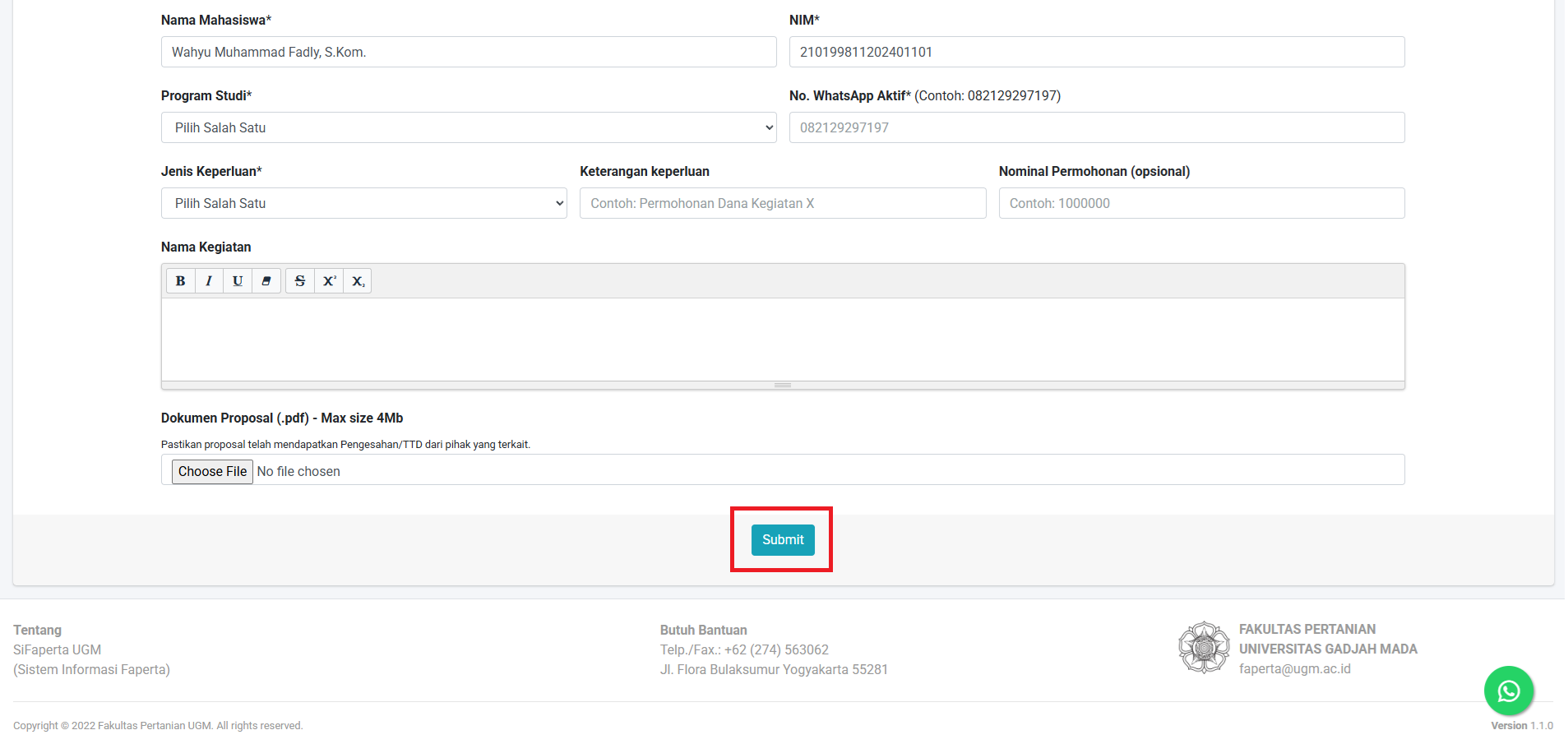The width and height of the screenshot is (1568, 744).
Task: Toggle superscript formatting
Action: click(x=329, y=281)
